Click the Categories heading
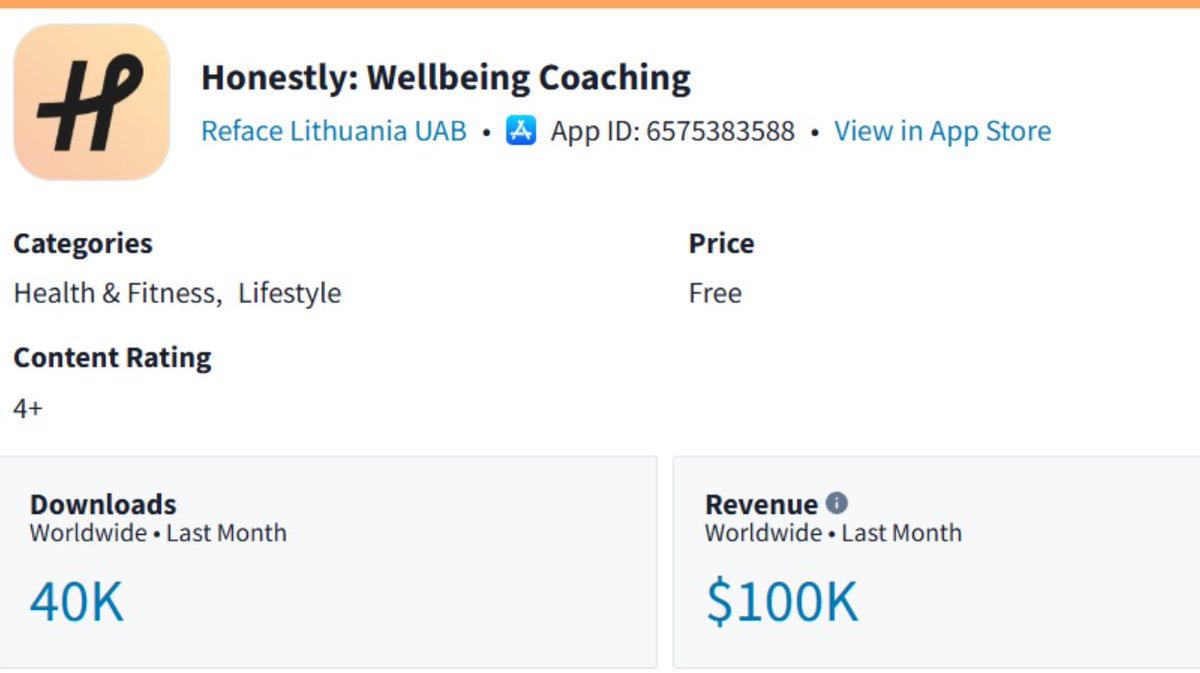The image size is (1200, 673). coord(83,244)
